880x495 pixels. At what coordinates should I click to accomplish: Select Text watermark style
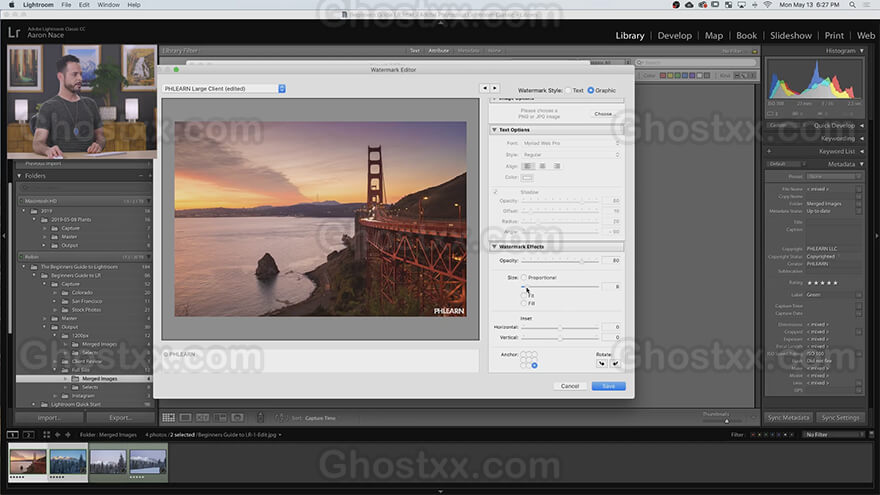[x=568, y=90]
